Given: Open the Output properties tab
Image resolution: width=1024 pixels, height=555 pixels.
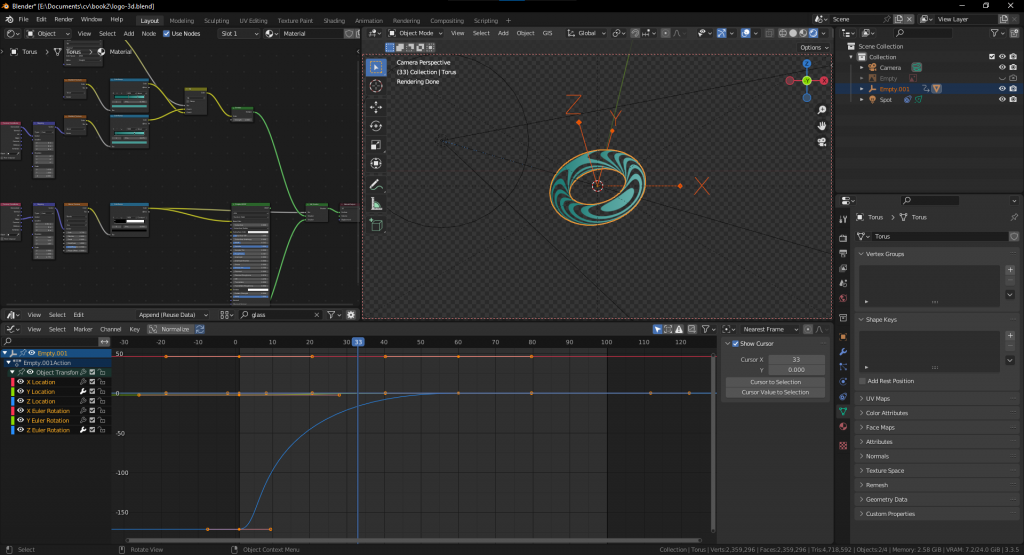Looking at the screenshot, I should click(x=843, y=253).
